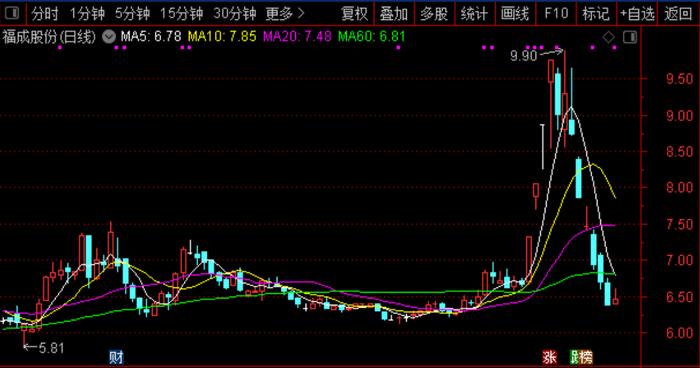This screenshot has width=700, height=368.
Task: Click the 6.50 price axis label
Action: (x=679, y=297)
